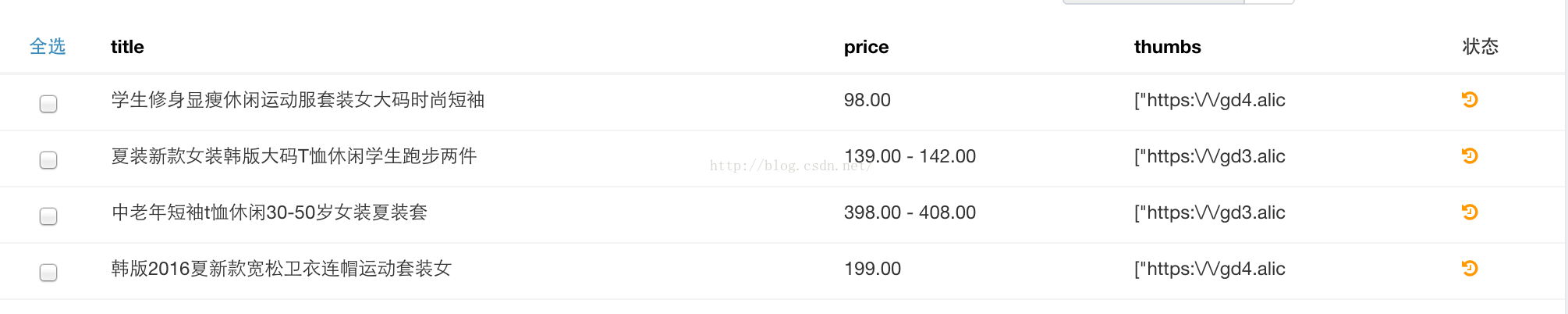Click the 状态 column header
The height and width of the screenshot is (314, 1568).
click(1480, 47)
